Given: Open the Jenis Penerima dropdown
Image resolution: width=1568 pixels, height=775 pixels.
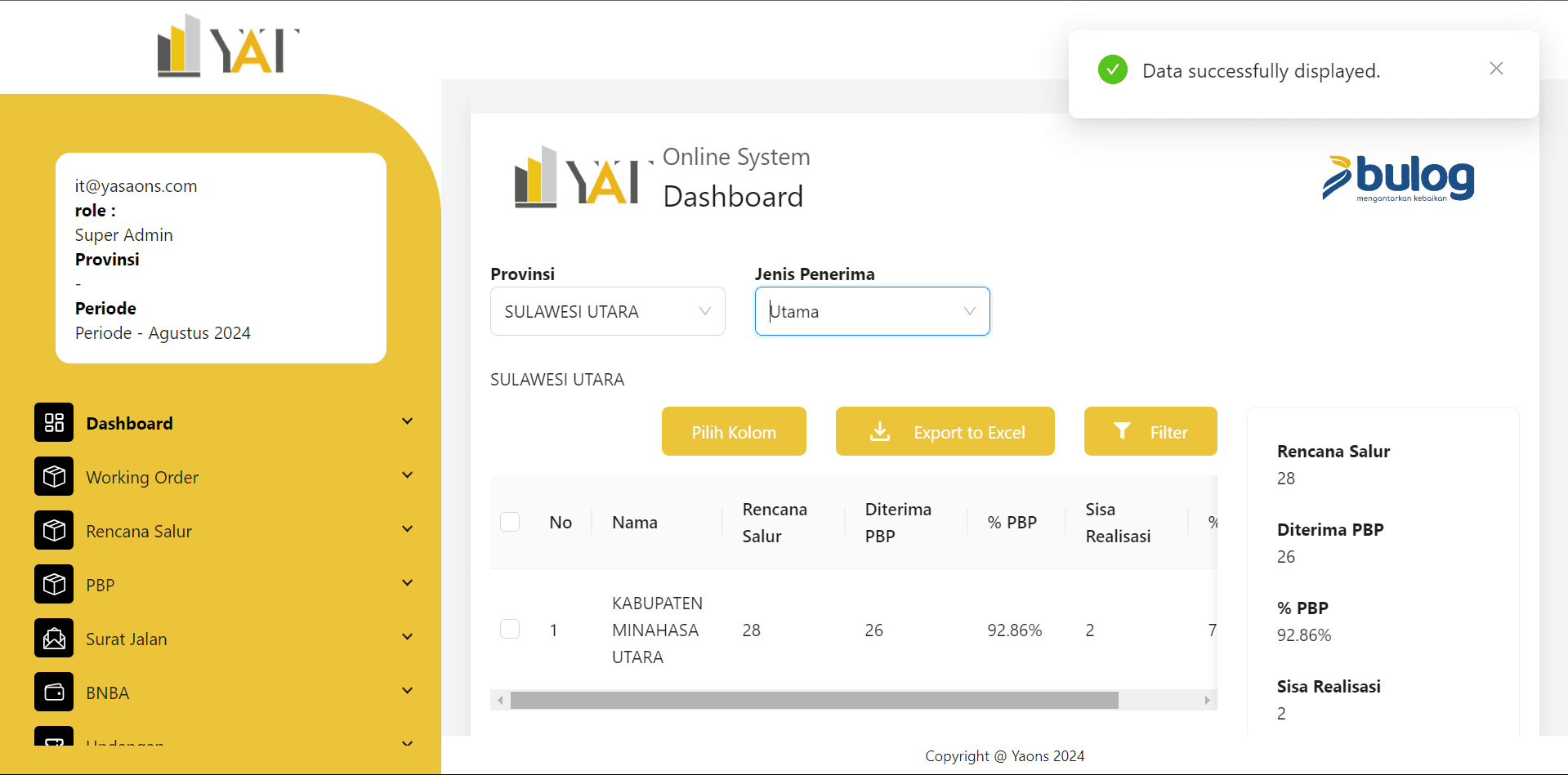Looking at the screenshot, I should 872,311.
